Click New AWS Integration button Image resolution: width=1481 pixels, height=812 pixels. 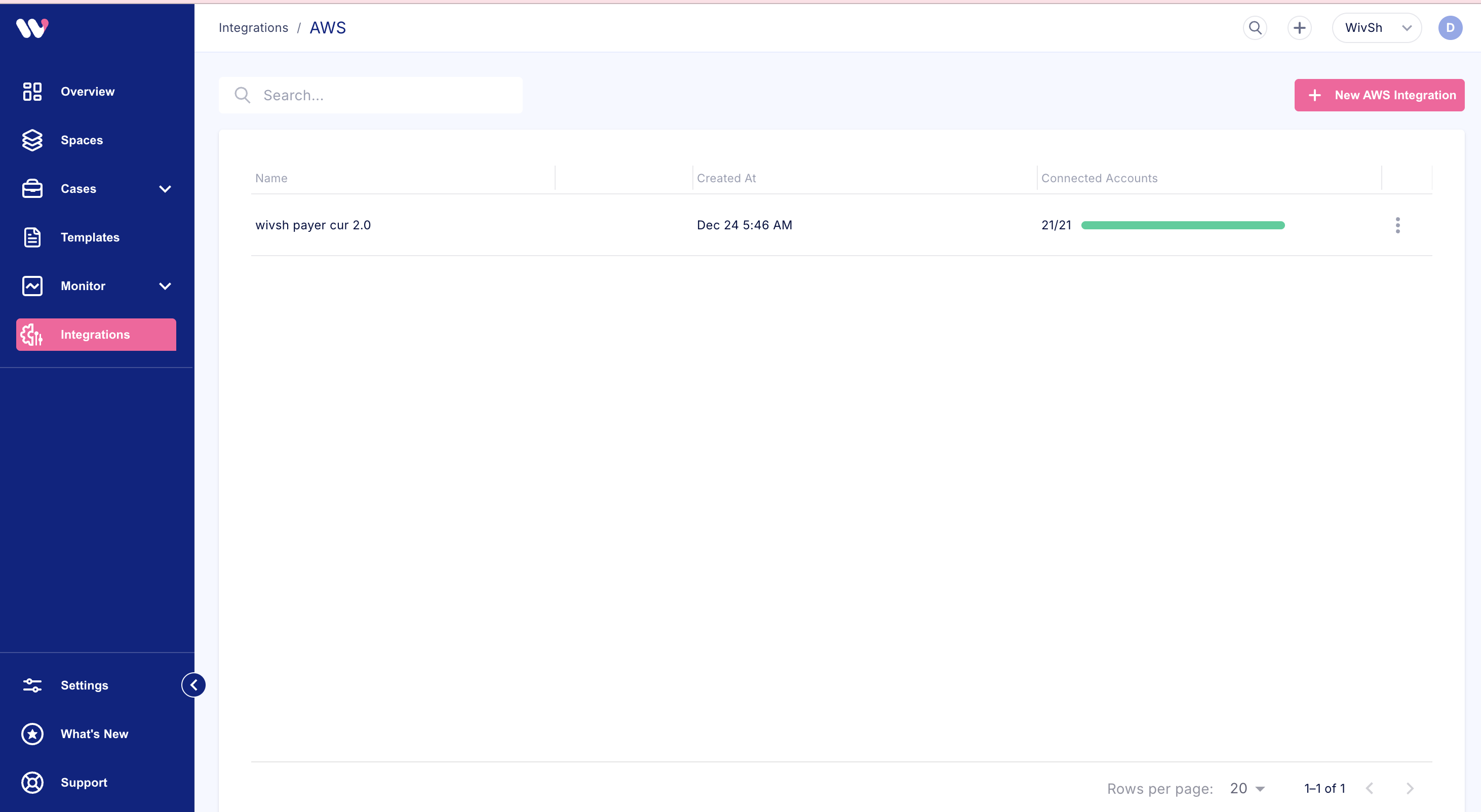(1379, 95)
